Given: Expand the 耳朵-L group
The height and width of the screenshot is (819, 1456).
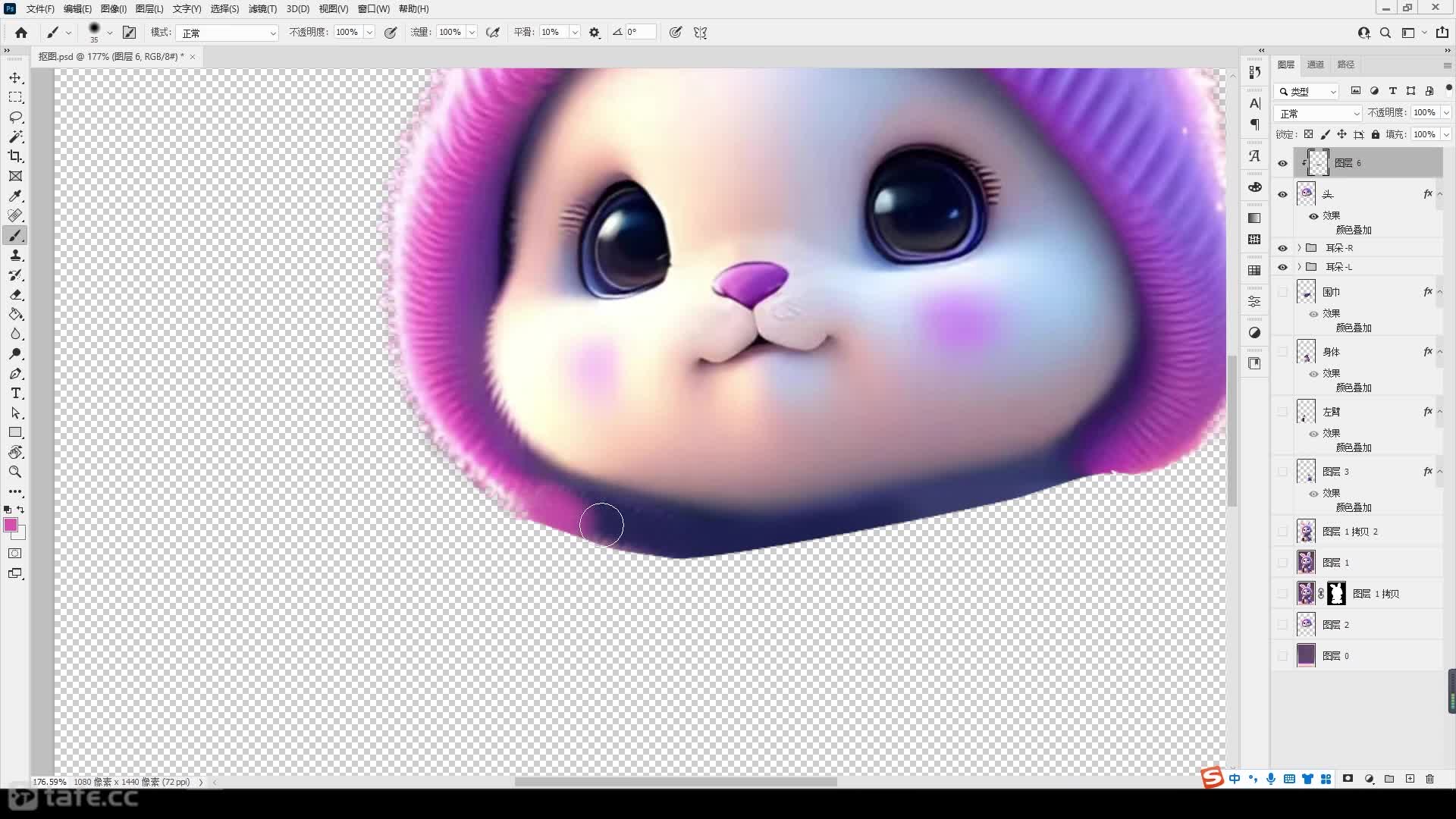Looking at the screenshot, I should pos(1300,267).
